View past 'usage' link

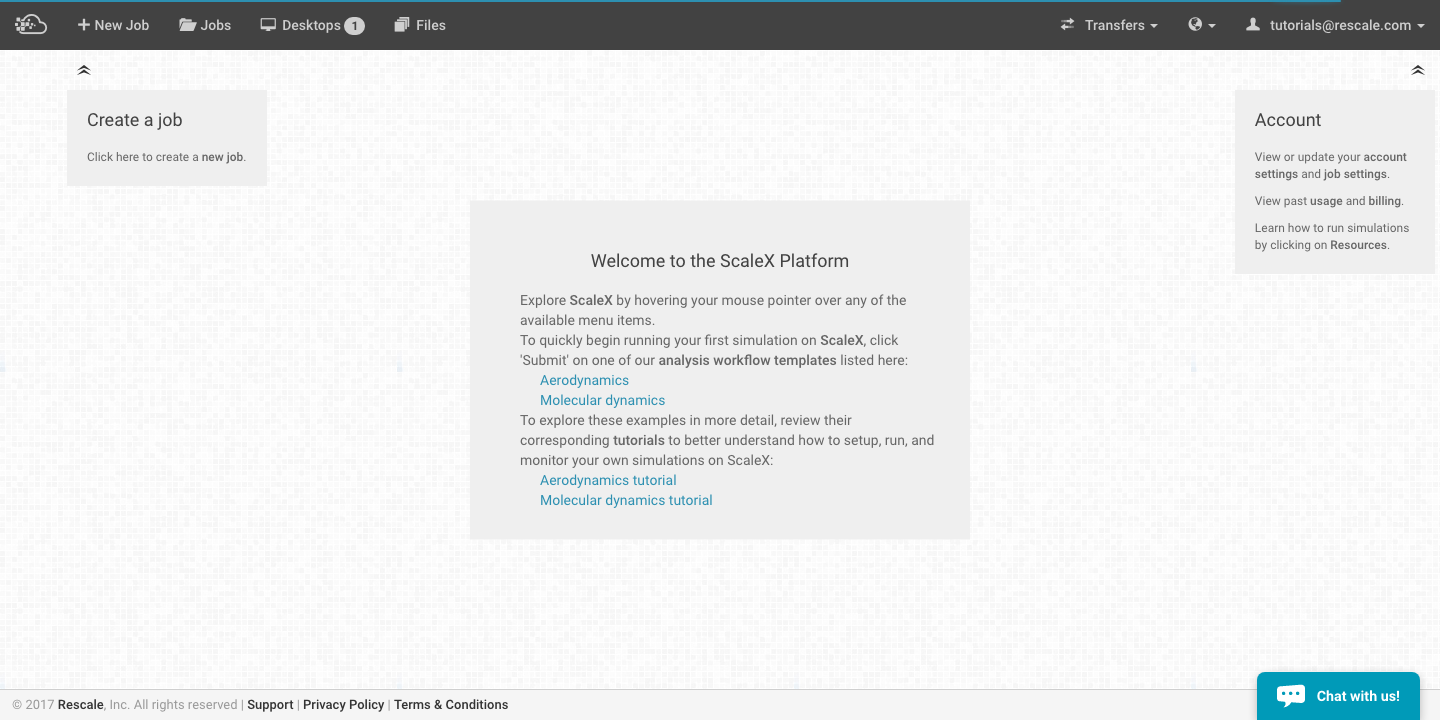point(1326,201)
